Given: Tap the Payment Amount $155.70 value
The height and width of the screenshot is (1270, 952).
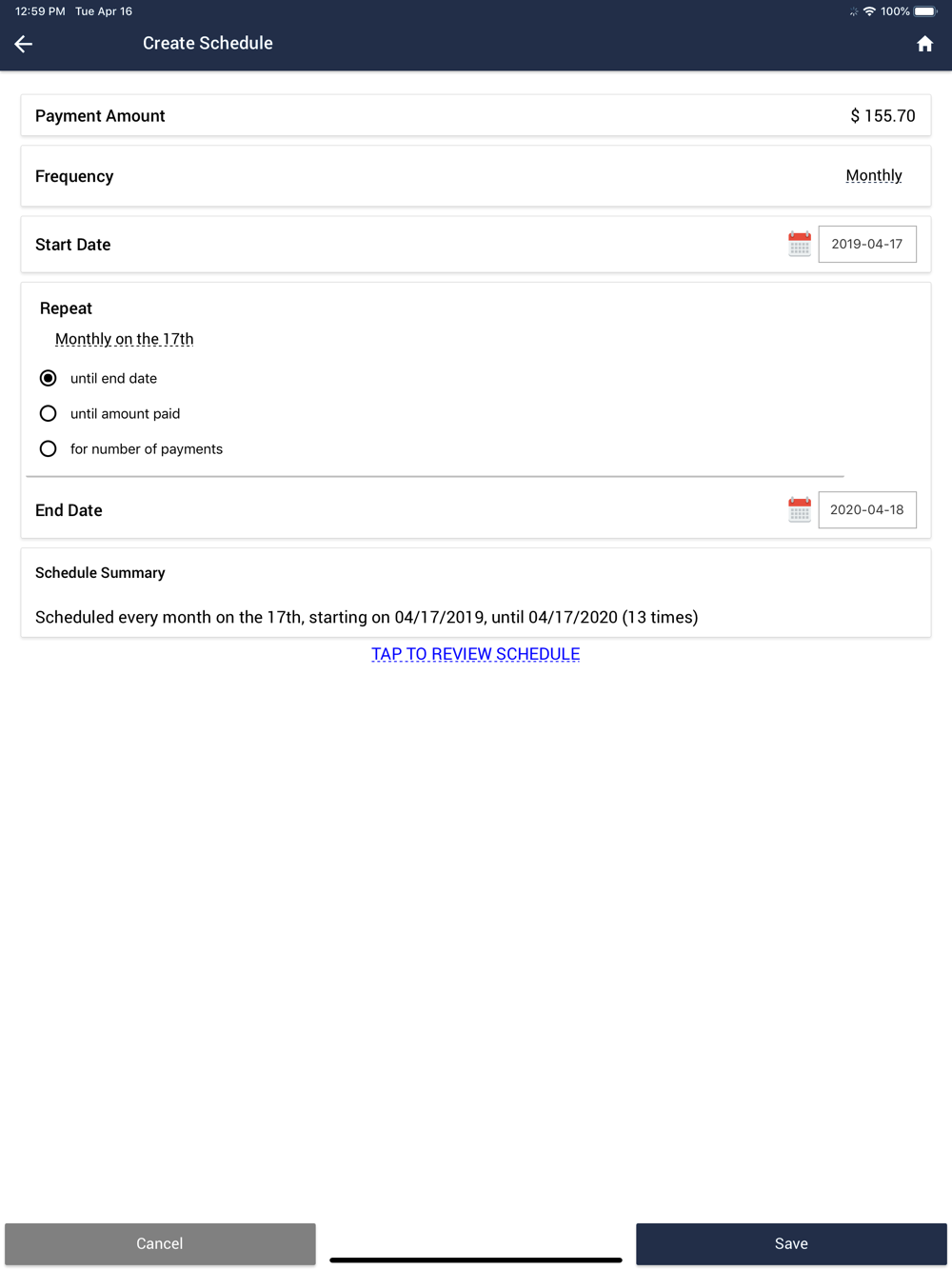Looking at the screenshot, I should click(x=883, y=115).
